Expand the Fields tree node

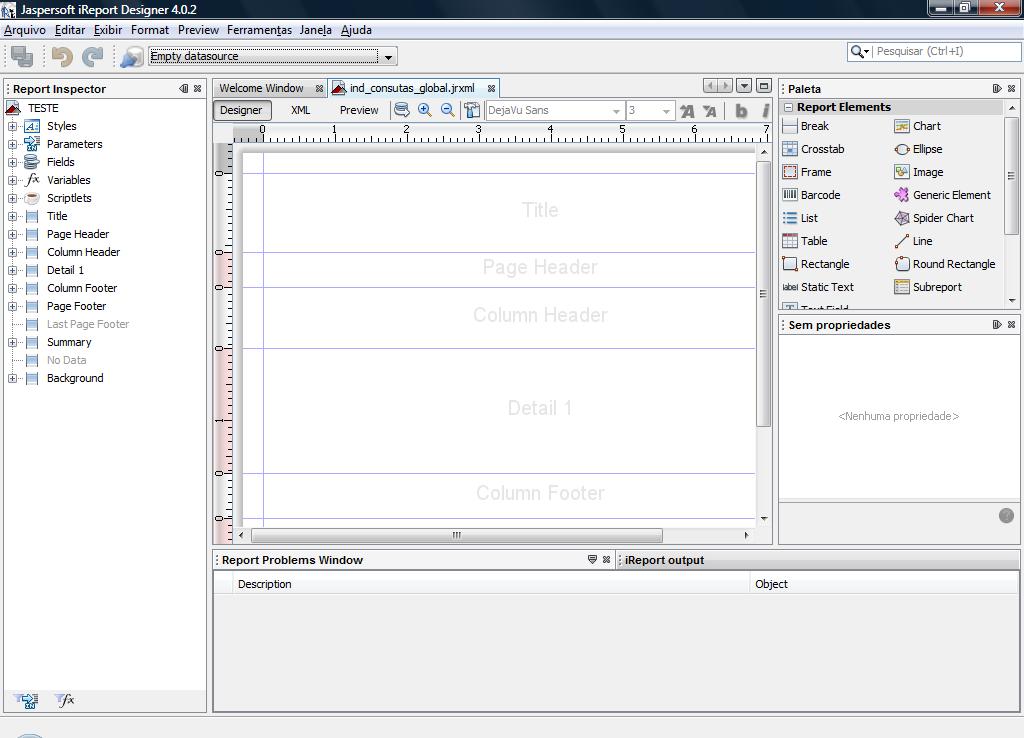tap(12, 162)
